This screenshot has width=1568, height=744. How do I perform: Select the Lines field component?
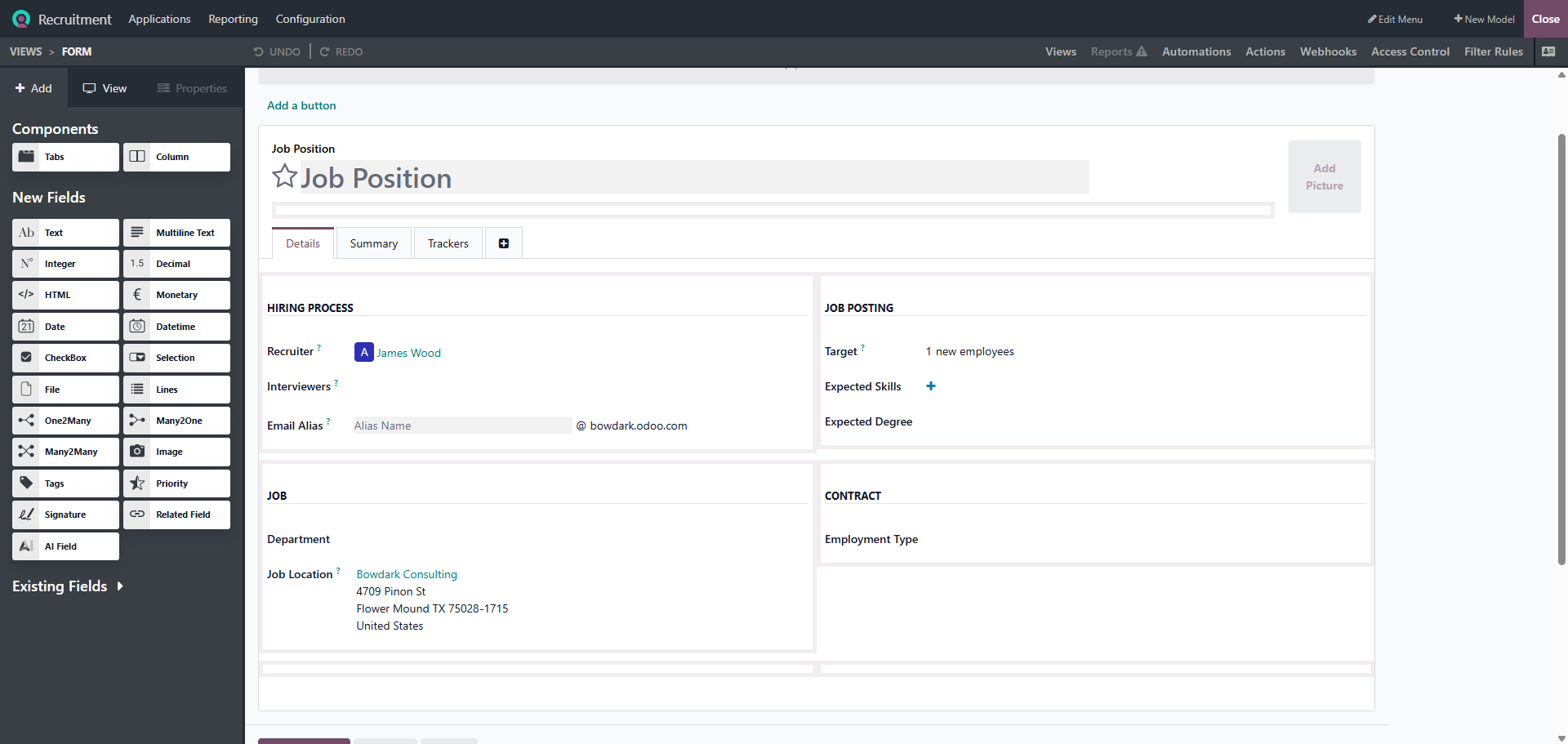[176, 390]
